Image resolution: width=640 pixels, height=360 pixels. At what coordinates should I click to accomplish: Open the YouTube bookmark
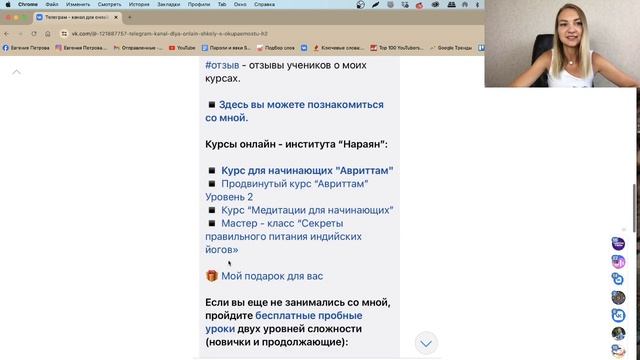pos(182,48)
